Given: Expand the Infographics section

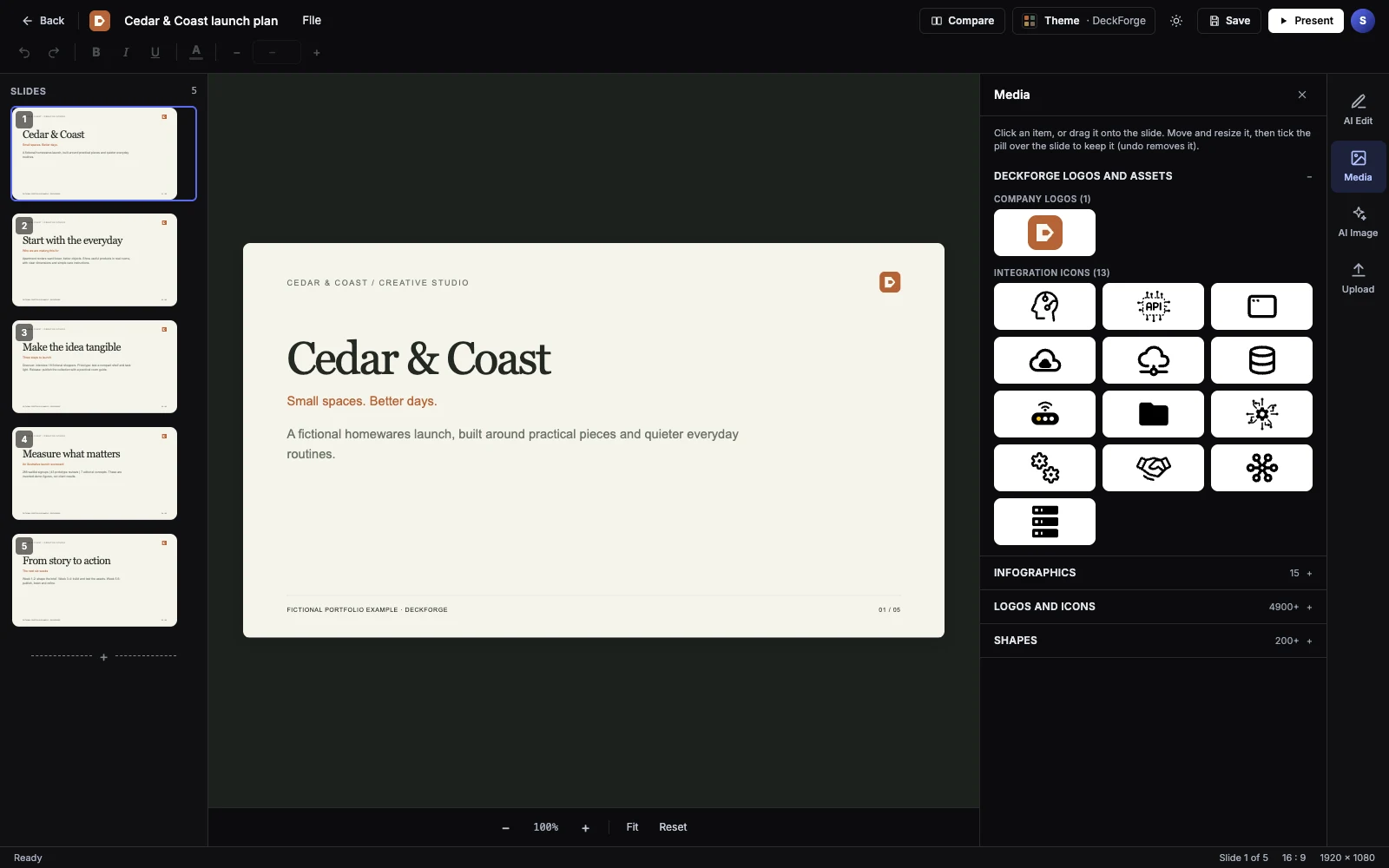Looking at the screenshot, I should pos(1153,573).
